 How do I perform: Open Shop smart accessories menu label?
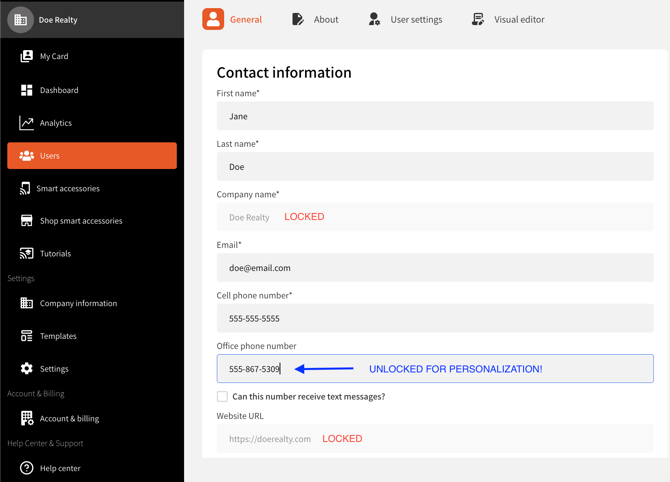[81, 221]
